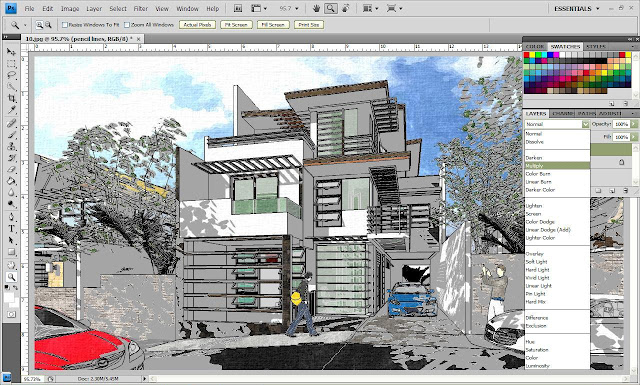
Task: Select the Rectangular Marquee tool
Action: point(11,64)
